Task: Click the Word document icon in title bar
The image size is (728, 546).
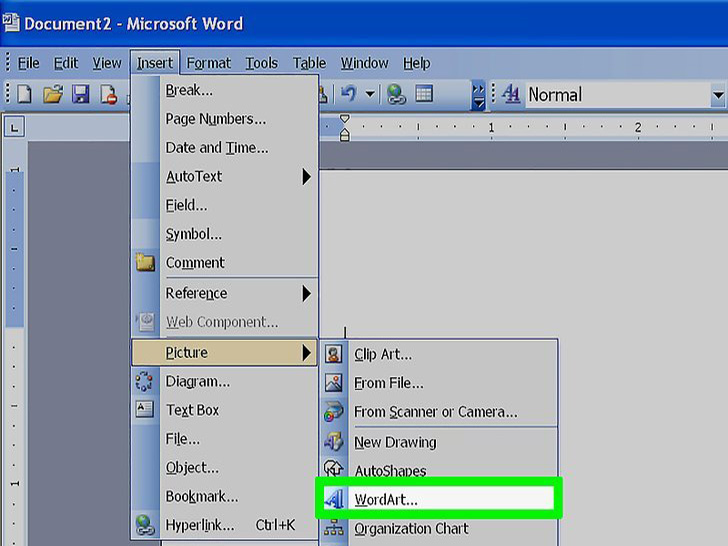Action: point(11,23)
